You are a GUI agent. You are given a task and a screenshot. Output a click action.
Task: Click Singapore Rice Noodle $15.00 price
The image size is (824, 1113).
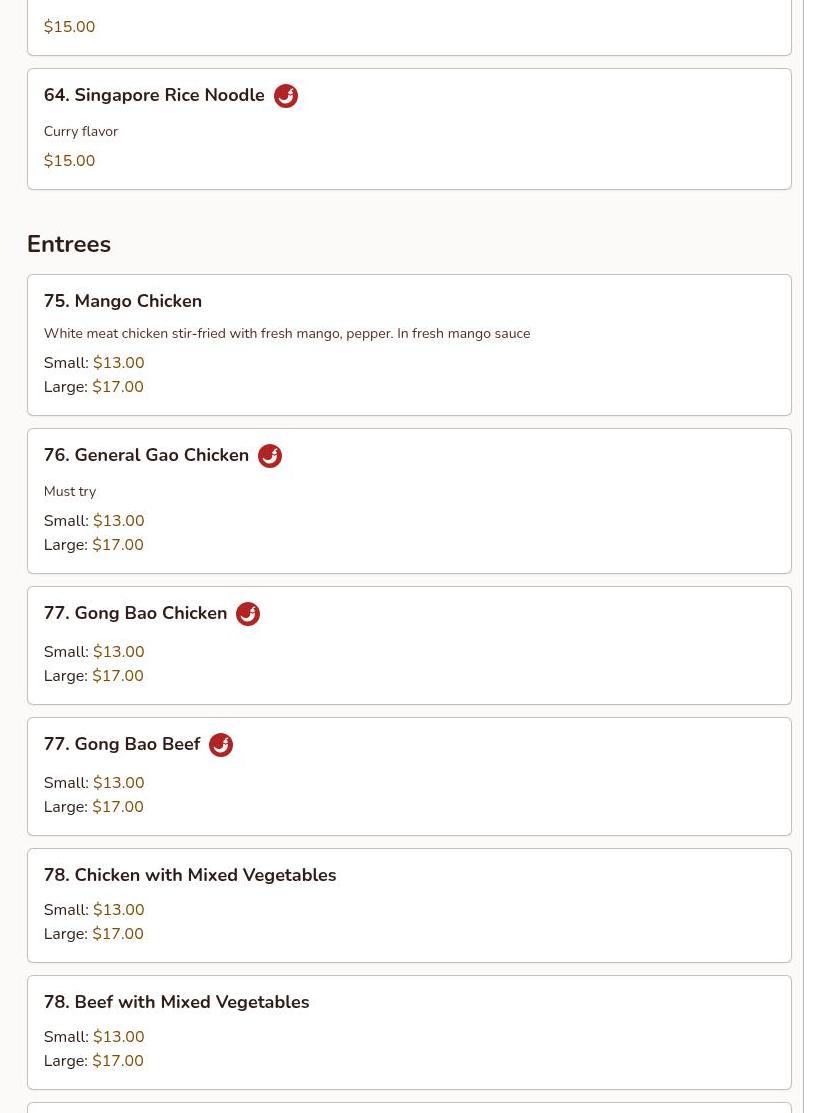[70, 161]
